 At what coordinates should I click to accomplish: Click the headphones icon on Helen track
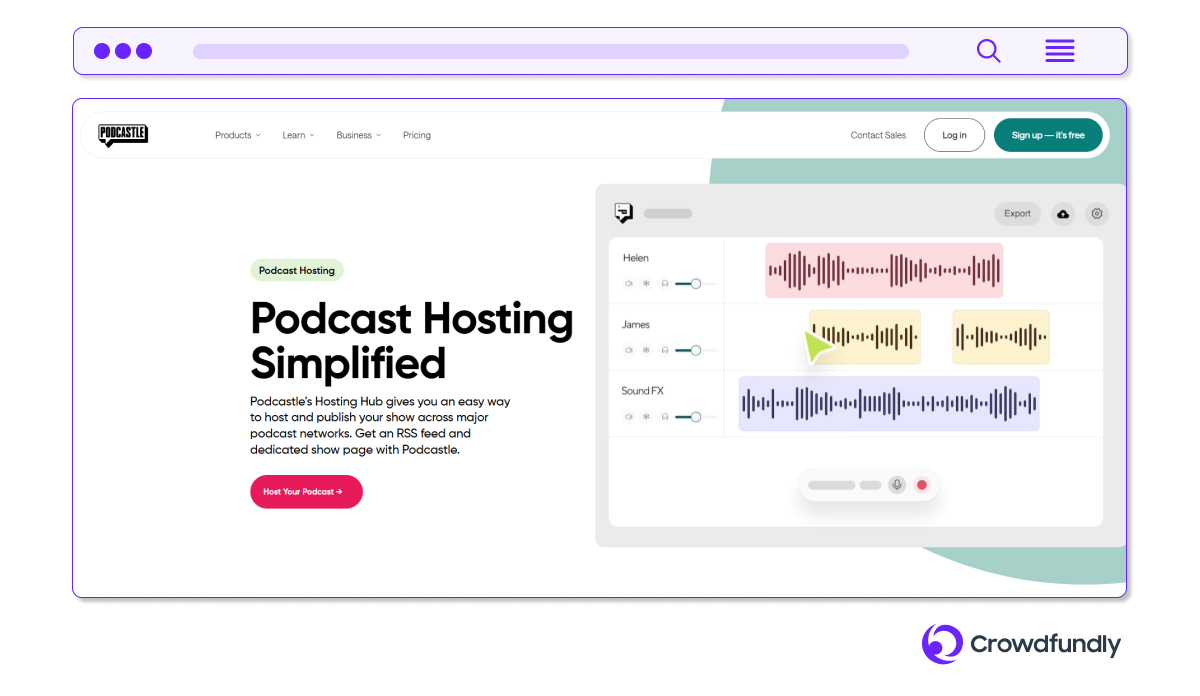[x=664, y=284]
